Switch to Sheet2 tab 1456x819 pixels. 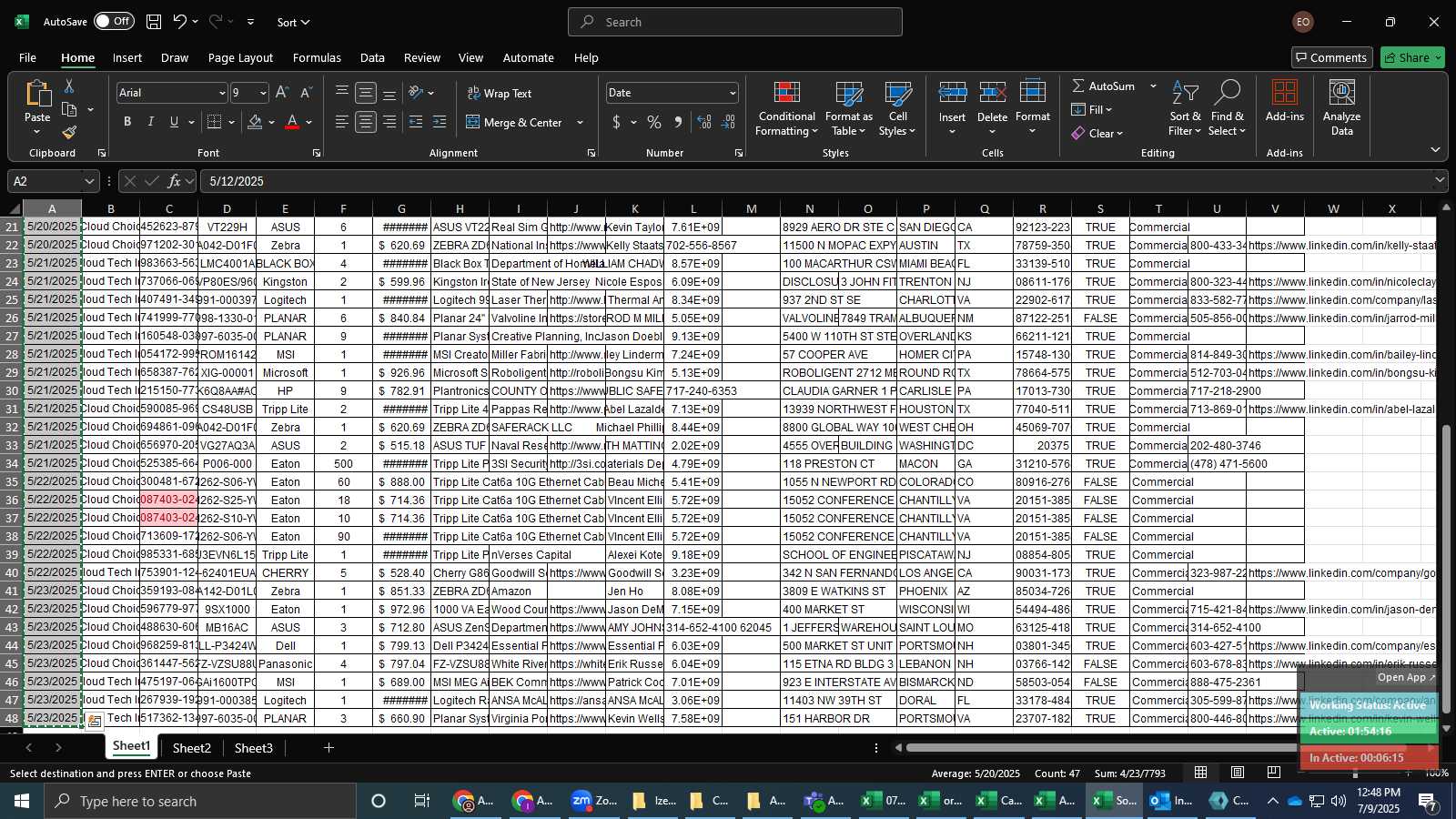192,748
